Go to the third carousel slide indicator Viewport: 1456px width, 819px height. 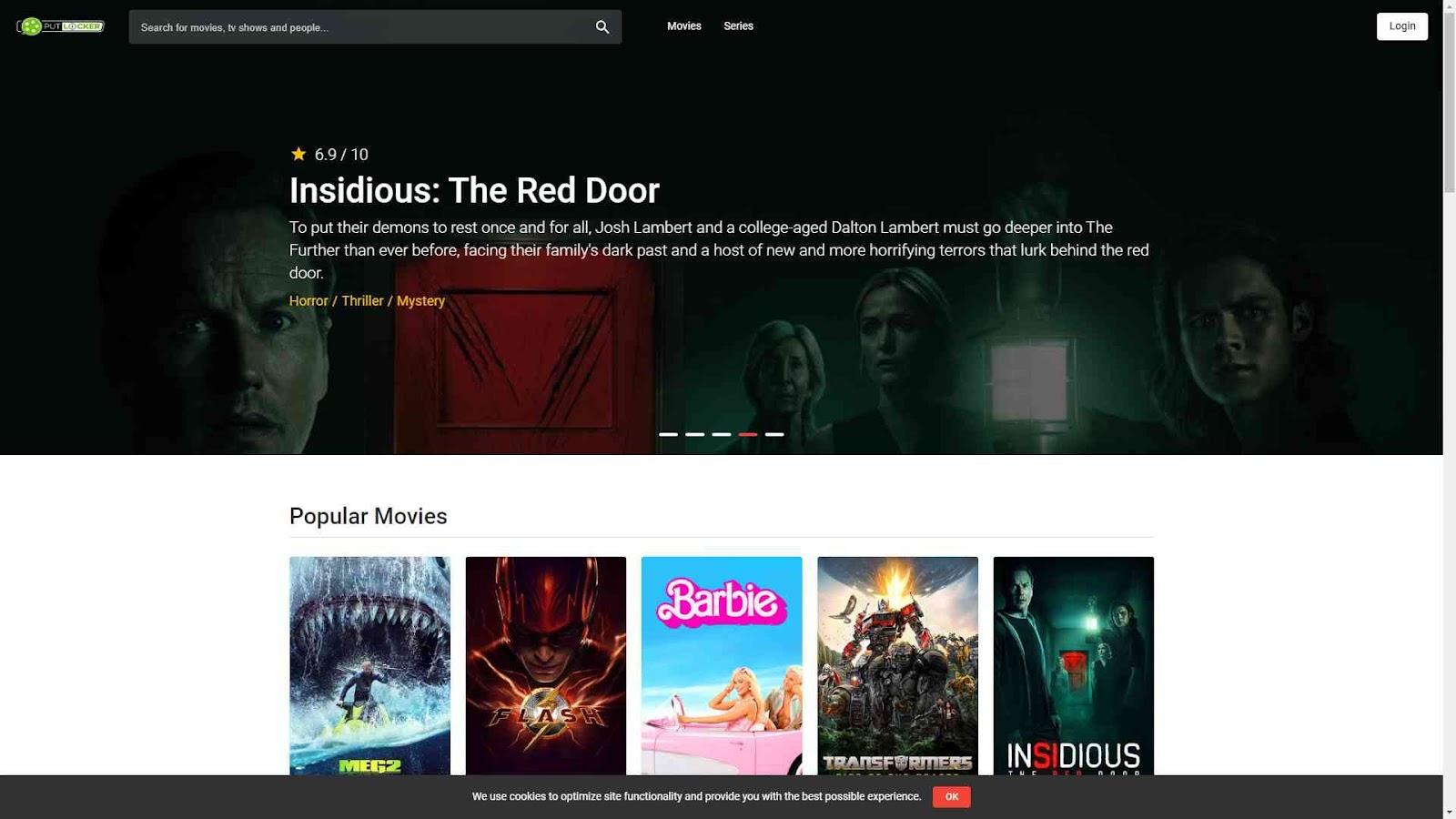point(722,434)
